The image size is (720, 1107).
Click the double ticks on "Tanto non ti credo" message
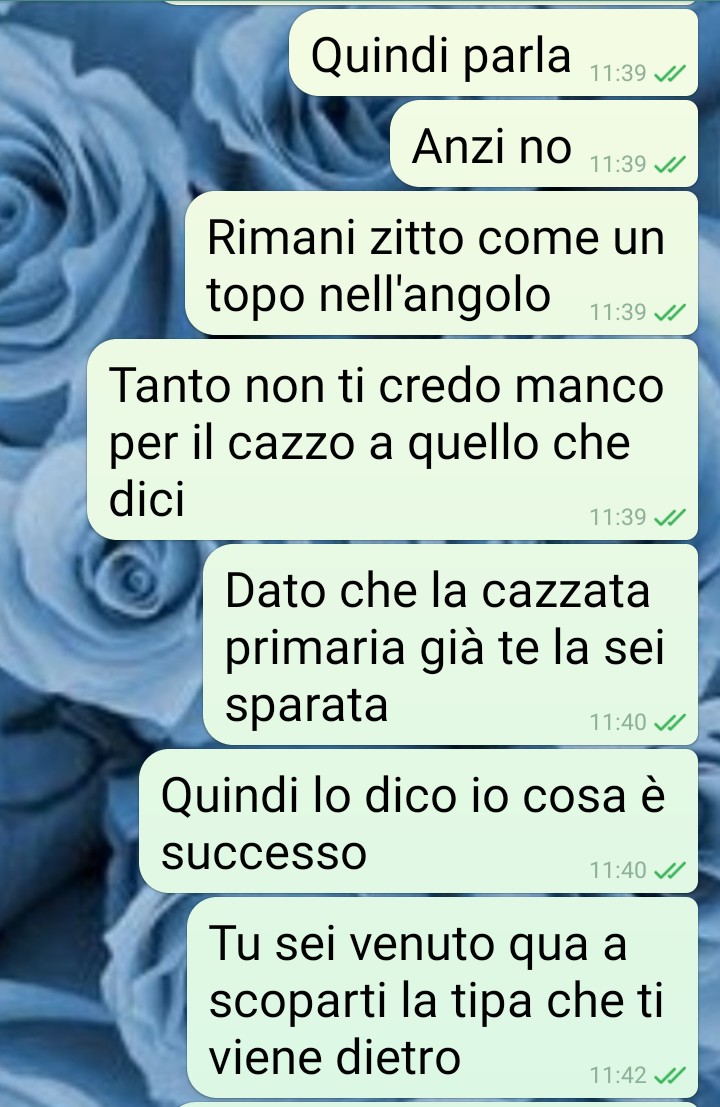point(670,517)
